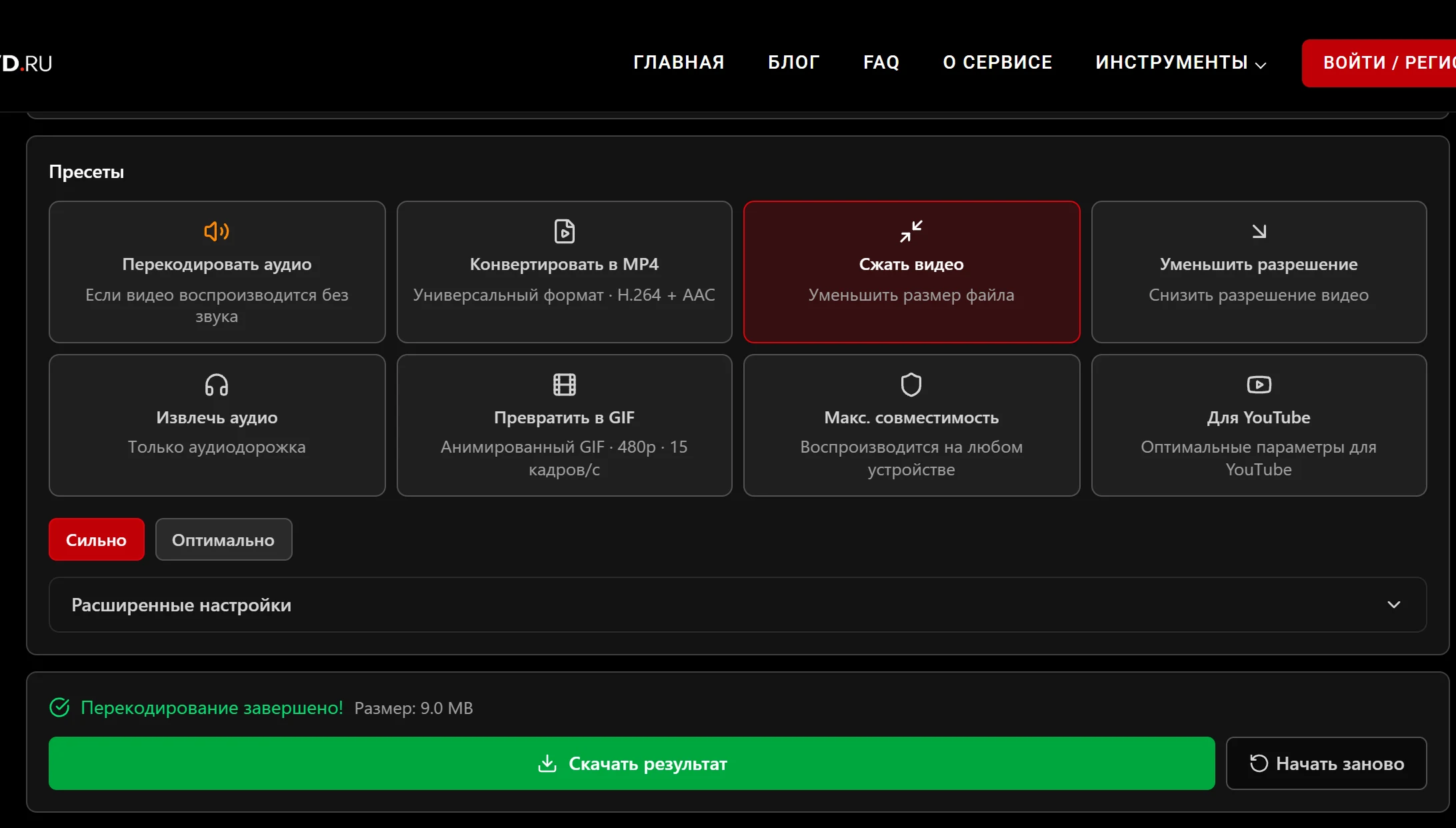Click the film strip icon in Превратить в GIF
The width and height of the screenshot is (1456, 828).
pyautogui.click(x=564, y=385)
